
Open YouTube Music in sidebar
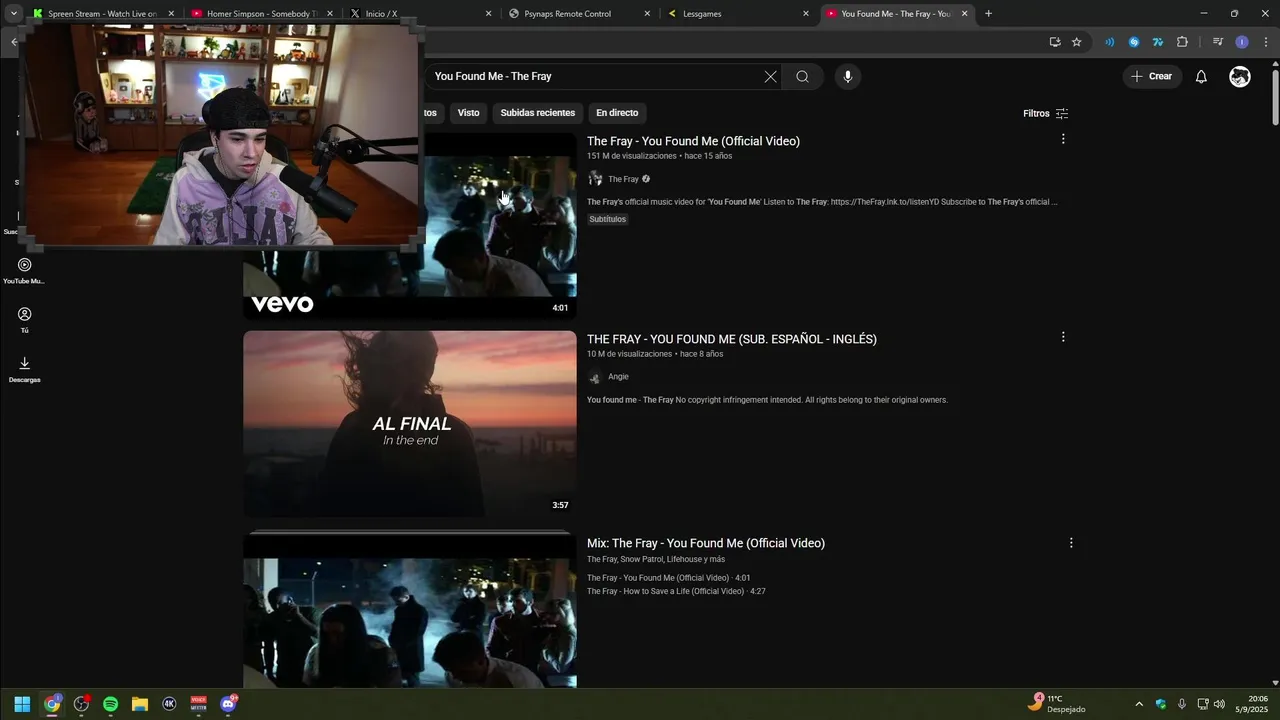pos(24,270)
